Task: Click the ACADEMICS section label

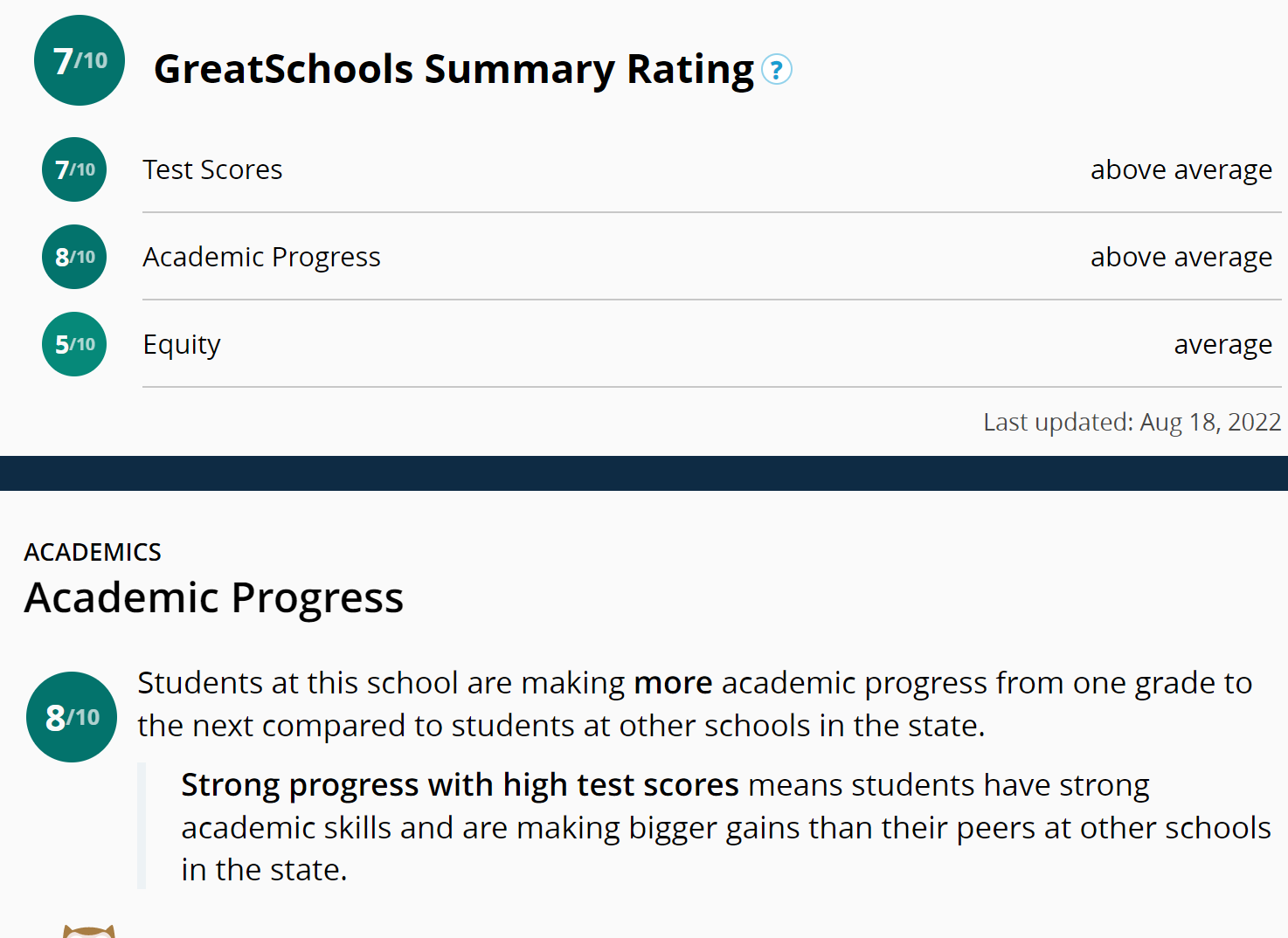Action: 93,552
